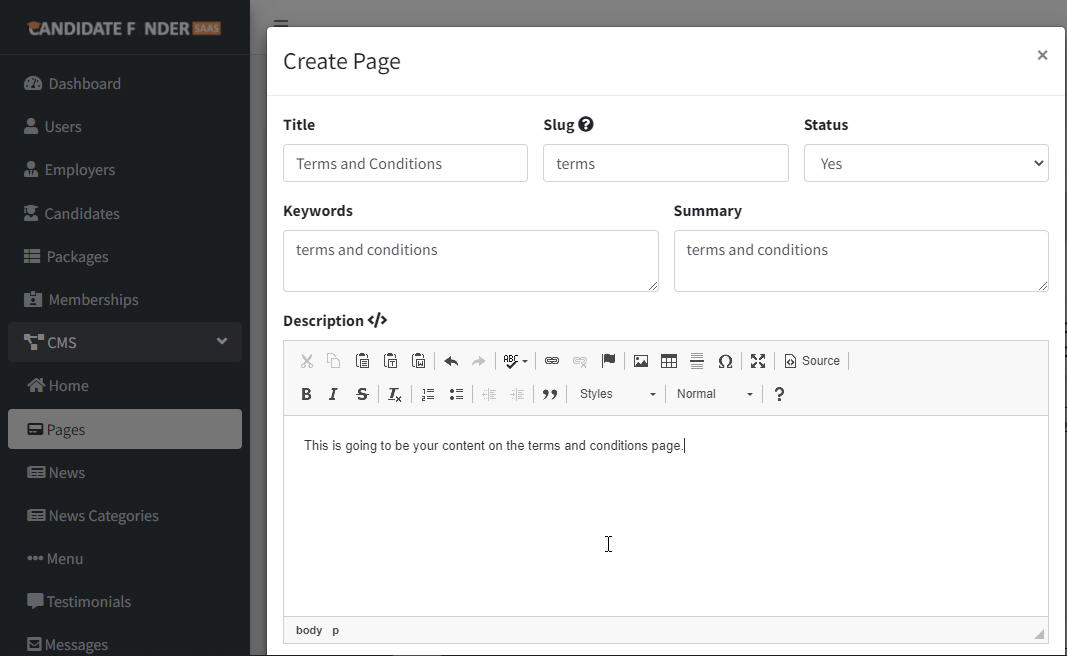Click the Cut icon in editor toolbar
This screenshot has height=656, width=1067.
coord(307,361)
